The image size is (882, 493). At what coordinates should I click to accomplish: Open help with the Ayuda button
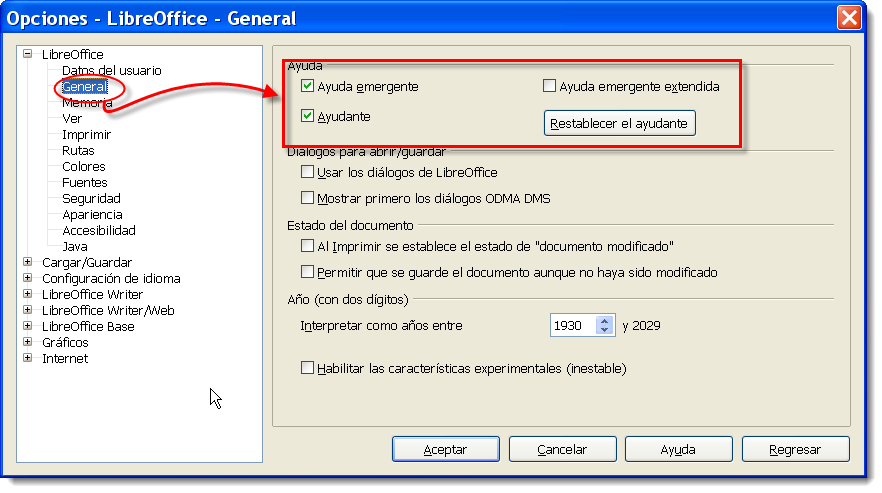[x=678, y=449]
